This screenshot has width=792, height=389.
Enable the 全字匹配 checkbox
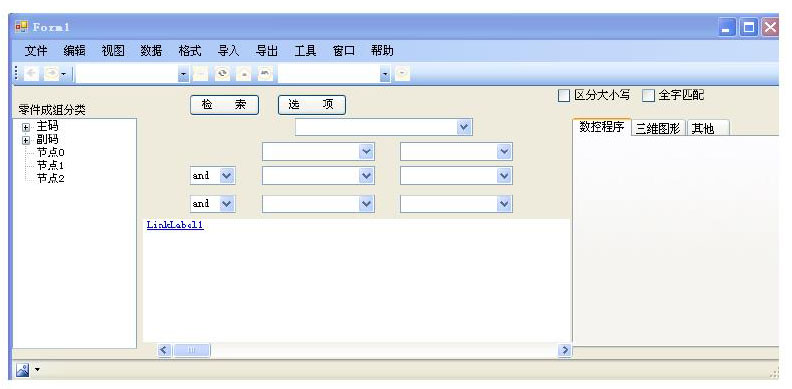(648, 95)
